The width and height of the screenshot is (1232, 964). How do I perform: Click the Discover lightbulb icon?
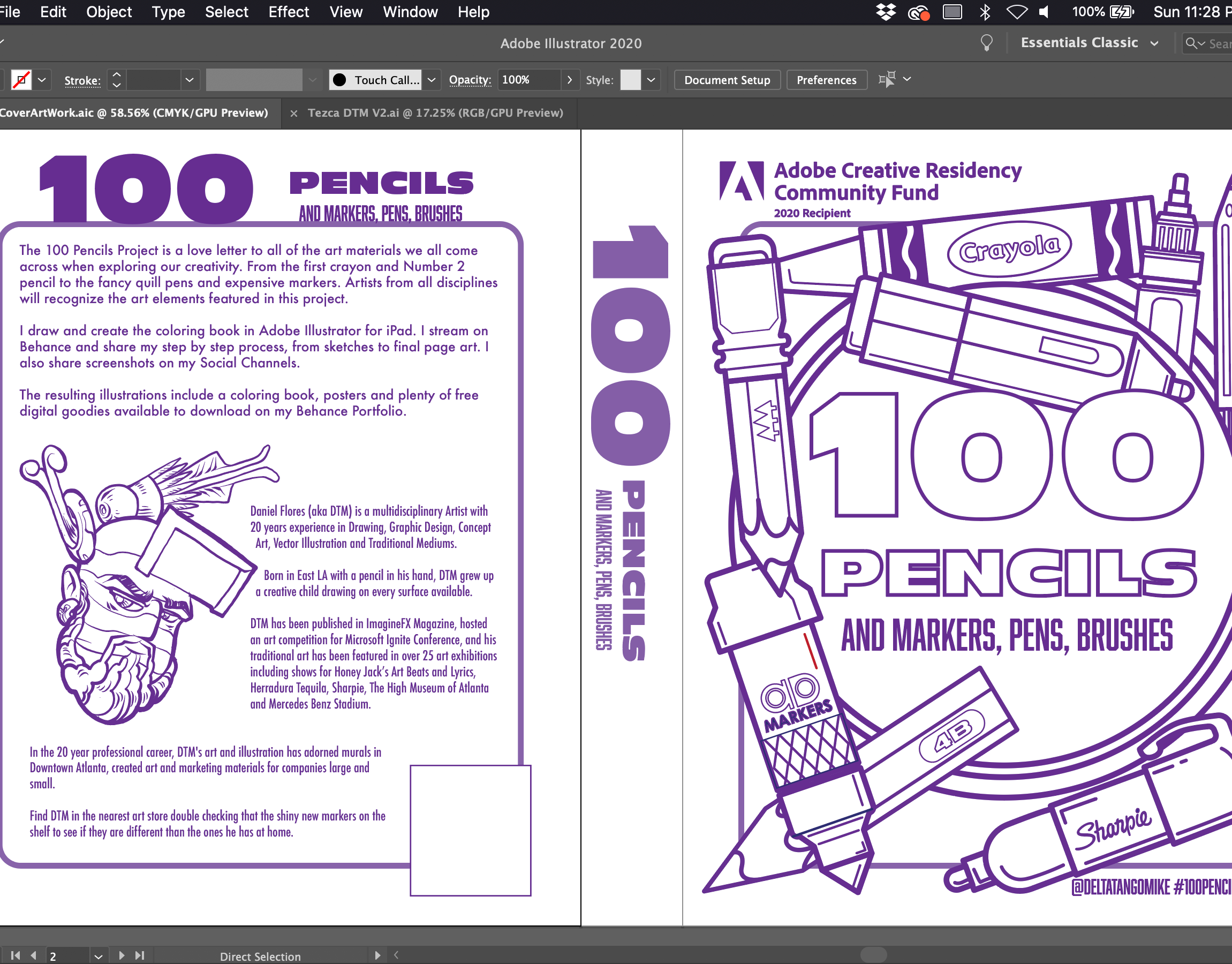pos(986,43)
